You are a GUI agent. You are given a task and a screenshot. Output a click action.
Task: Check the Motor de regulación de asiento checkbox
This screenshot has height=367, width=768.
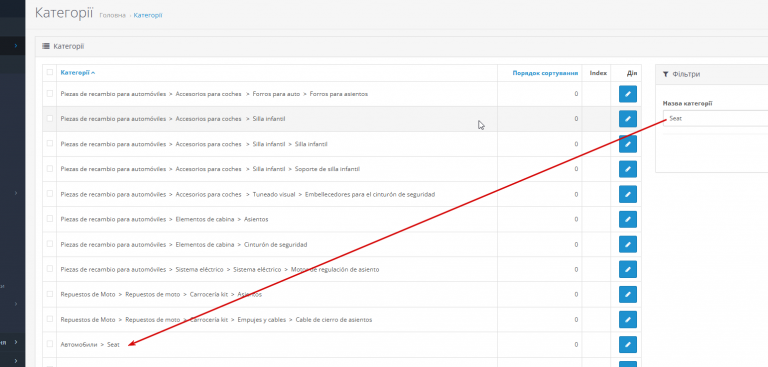[49, 269]
